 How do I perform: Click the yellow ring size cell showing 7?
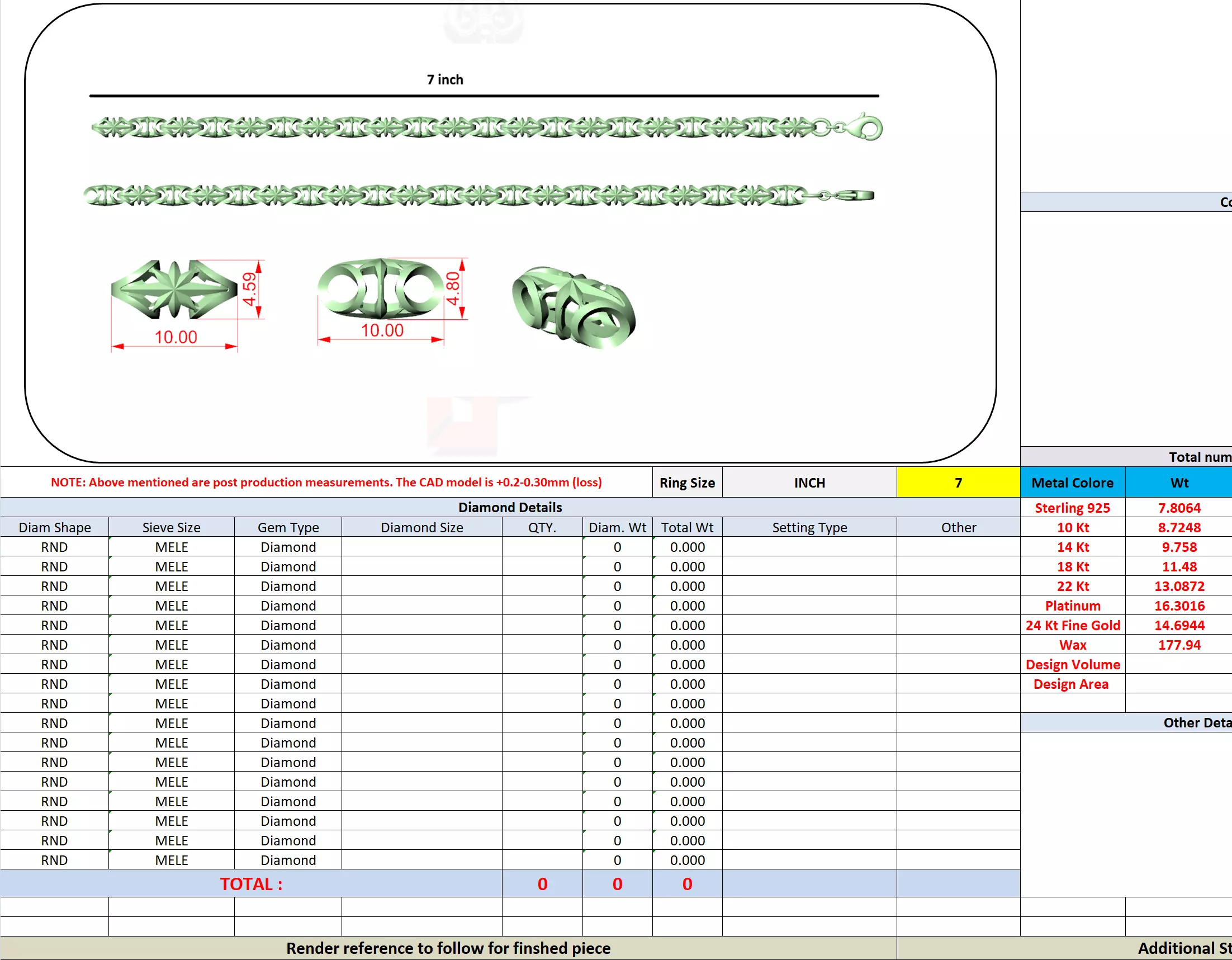pos(958,483)
